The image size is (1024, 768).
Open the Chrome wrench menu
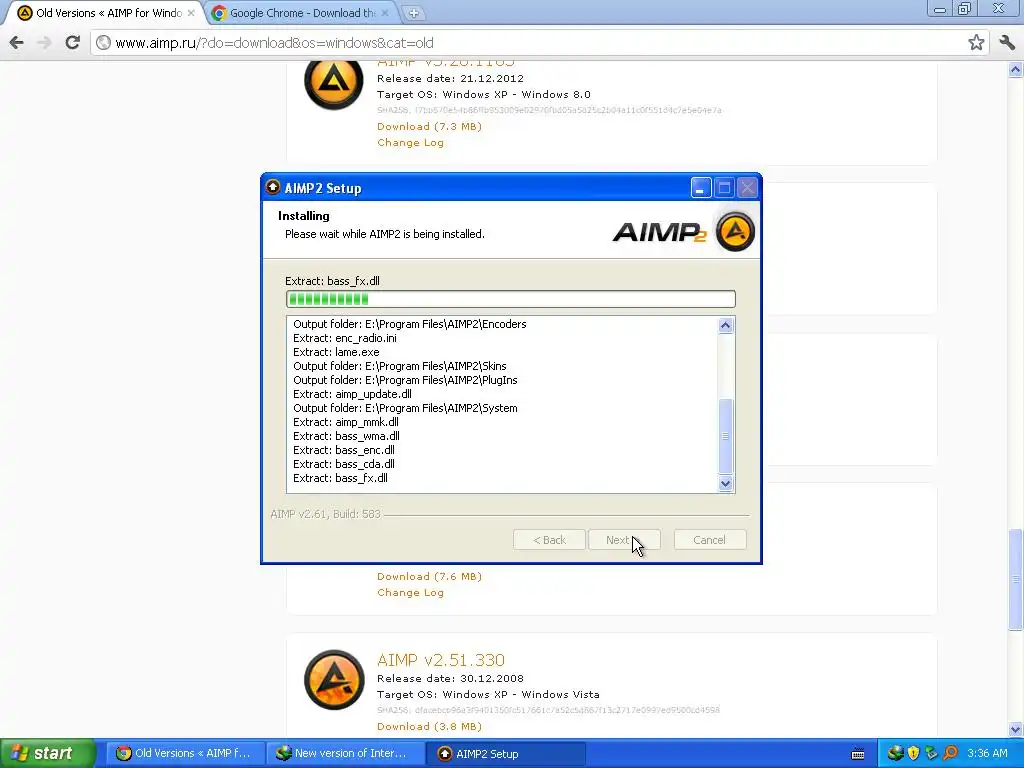pos(1006,43)
